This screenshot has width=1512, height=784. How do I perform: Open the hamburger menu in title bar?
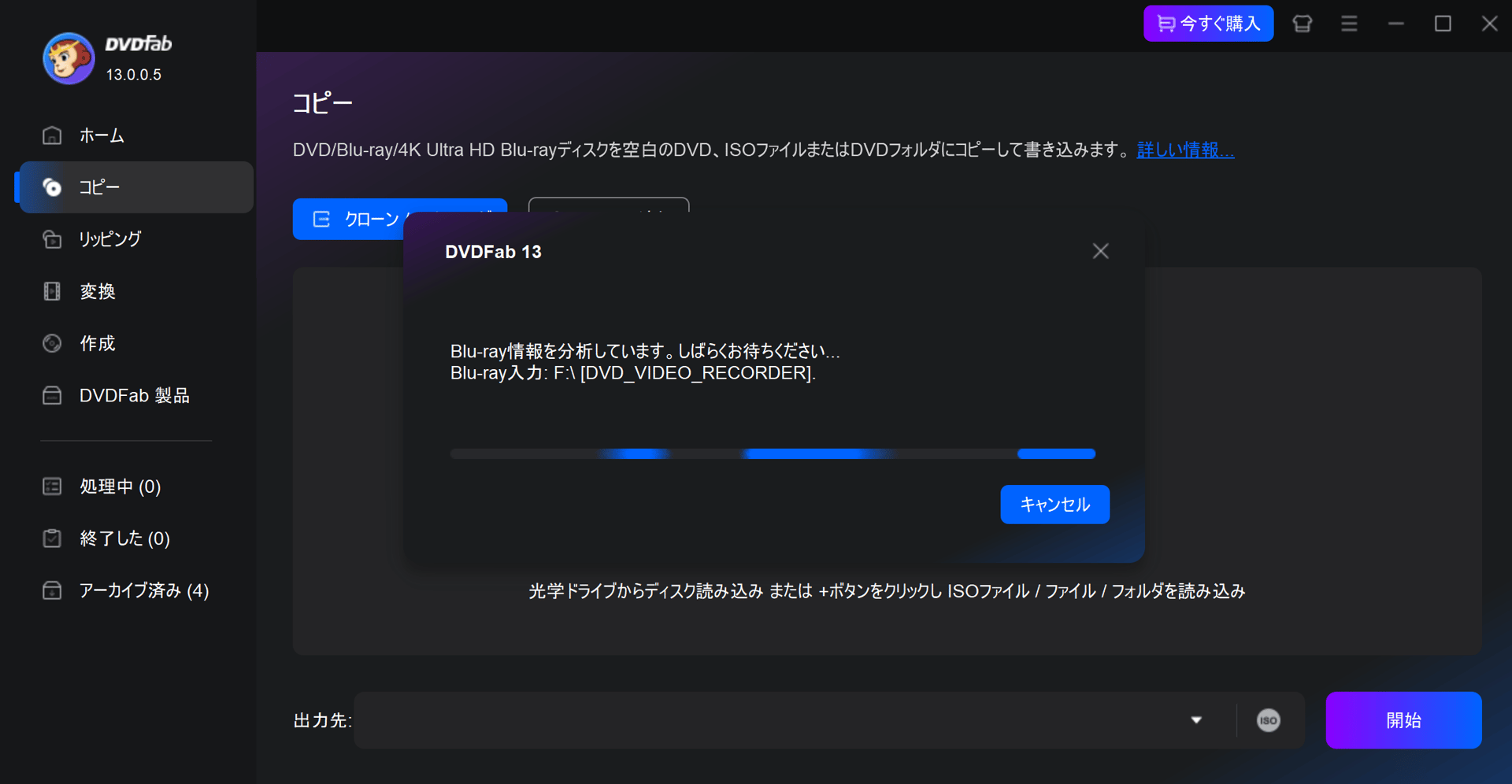(x=1349, y=24)
